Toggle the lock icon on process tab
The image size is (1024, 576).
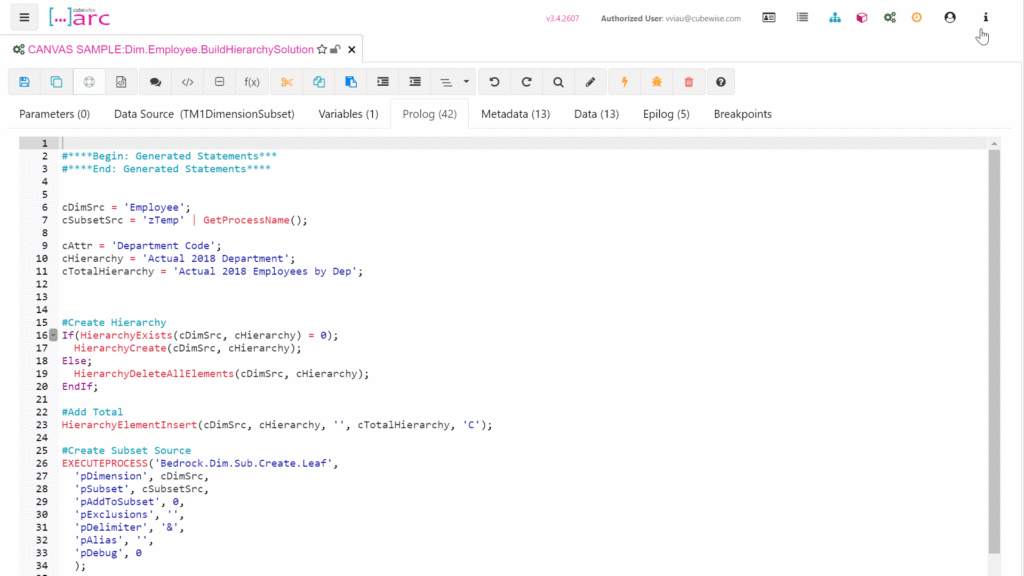click(x=335, y=49)
